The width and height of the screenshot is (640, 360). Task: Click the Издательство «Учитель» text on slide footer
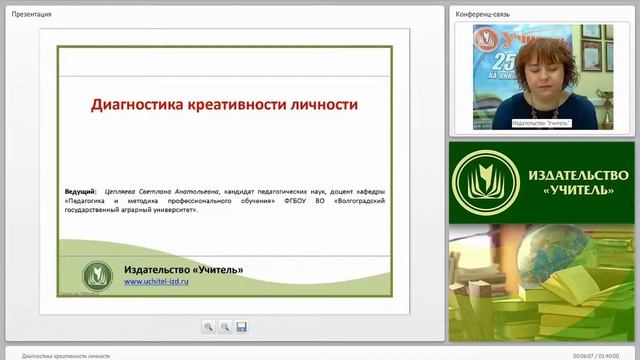[184, 270]
